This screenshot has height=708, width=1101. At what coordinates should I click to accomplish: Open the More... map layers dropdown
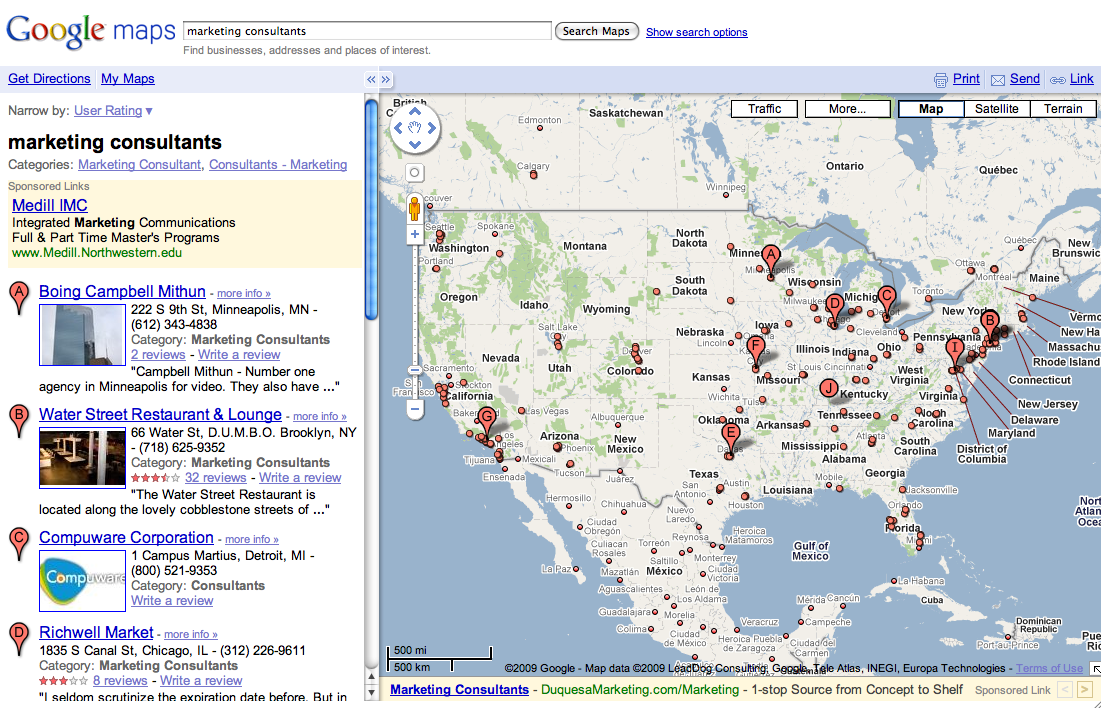[847, 109]
